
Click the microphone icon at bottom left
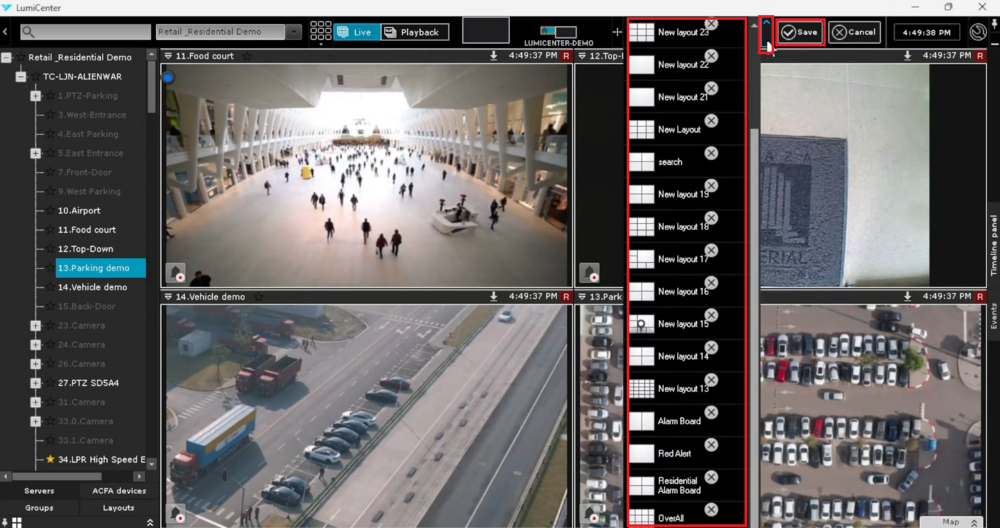[x=5, y=521]
